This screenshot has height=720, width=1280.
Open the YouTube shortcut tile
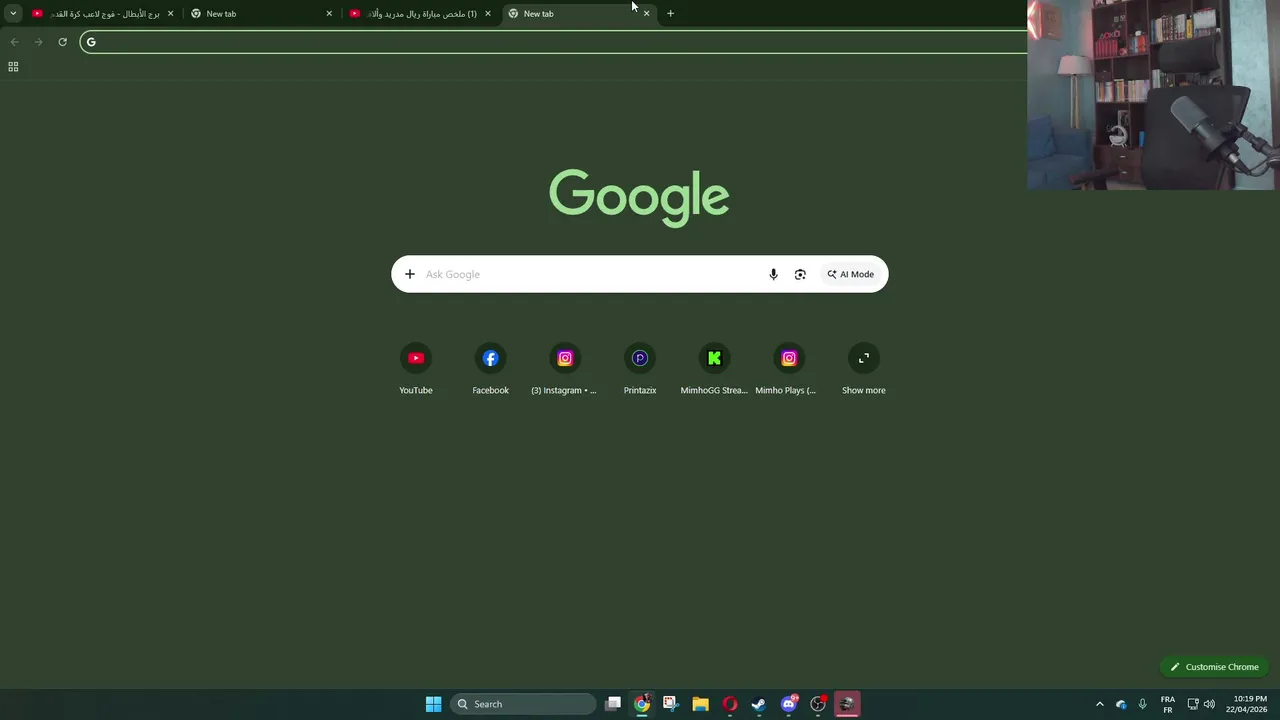coord(416,370)
